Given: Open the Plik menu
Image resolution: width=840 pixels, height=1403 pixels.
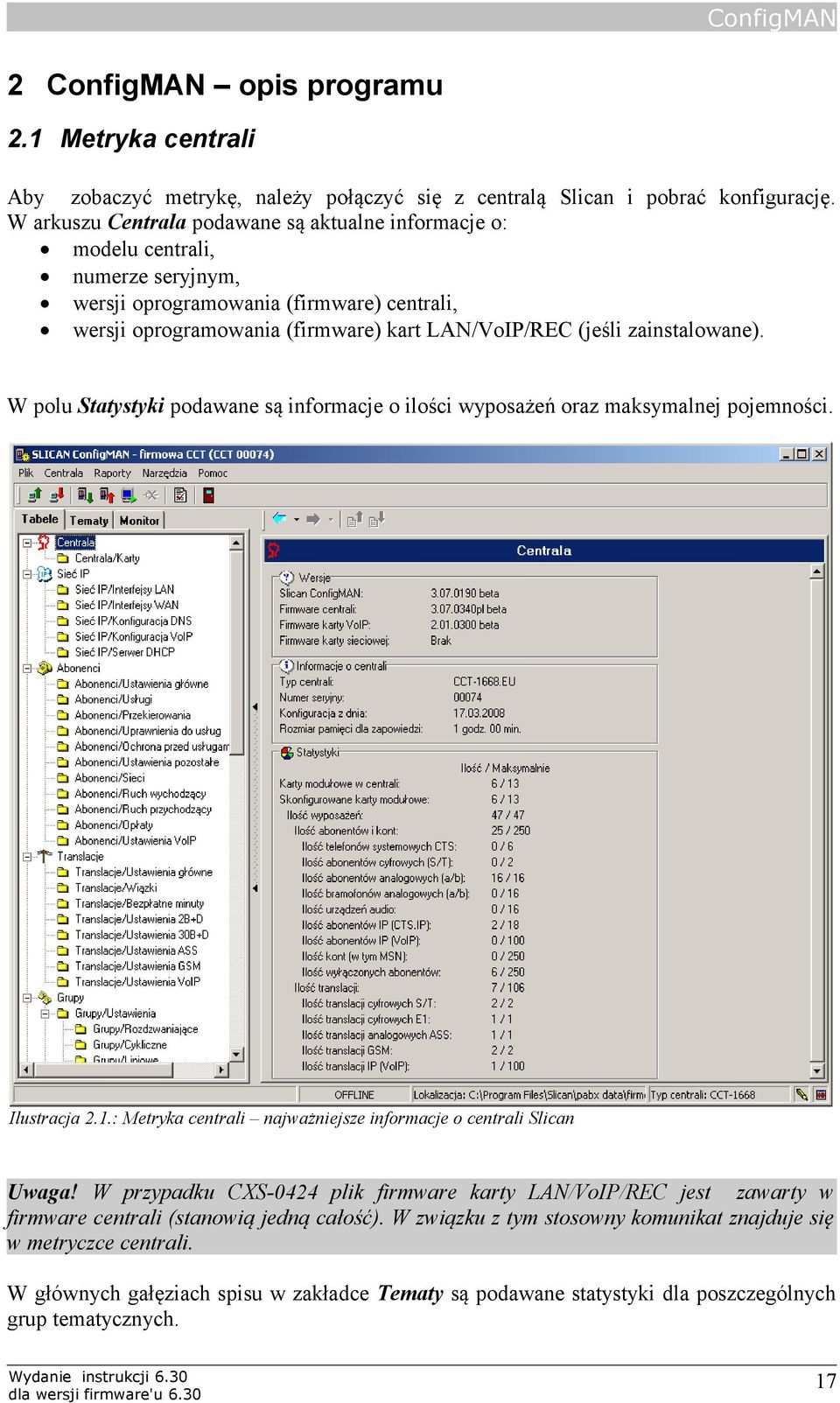Looking at the screenshot, I should 26,473.
